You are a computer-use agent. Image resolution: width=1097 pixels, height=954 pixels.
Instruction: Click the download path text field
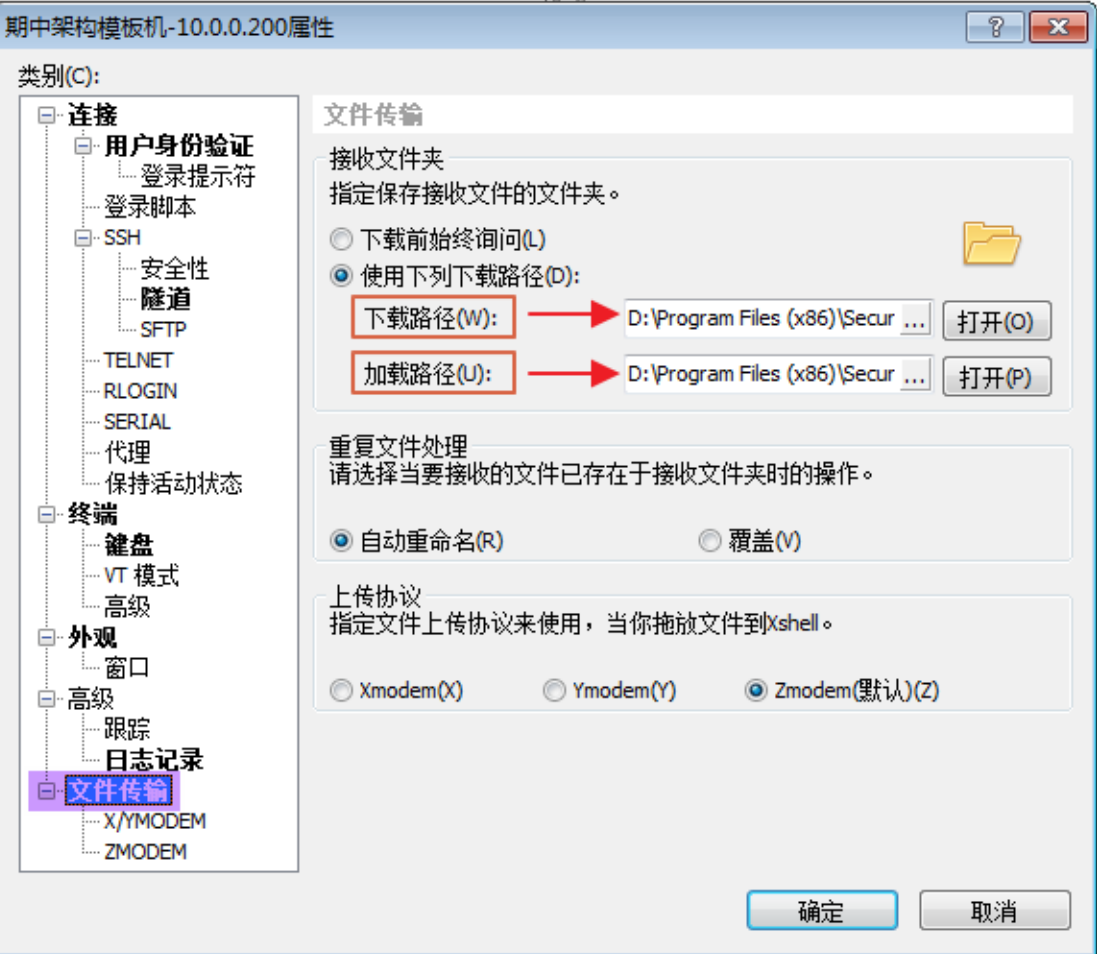(x=762, y=319)
